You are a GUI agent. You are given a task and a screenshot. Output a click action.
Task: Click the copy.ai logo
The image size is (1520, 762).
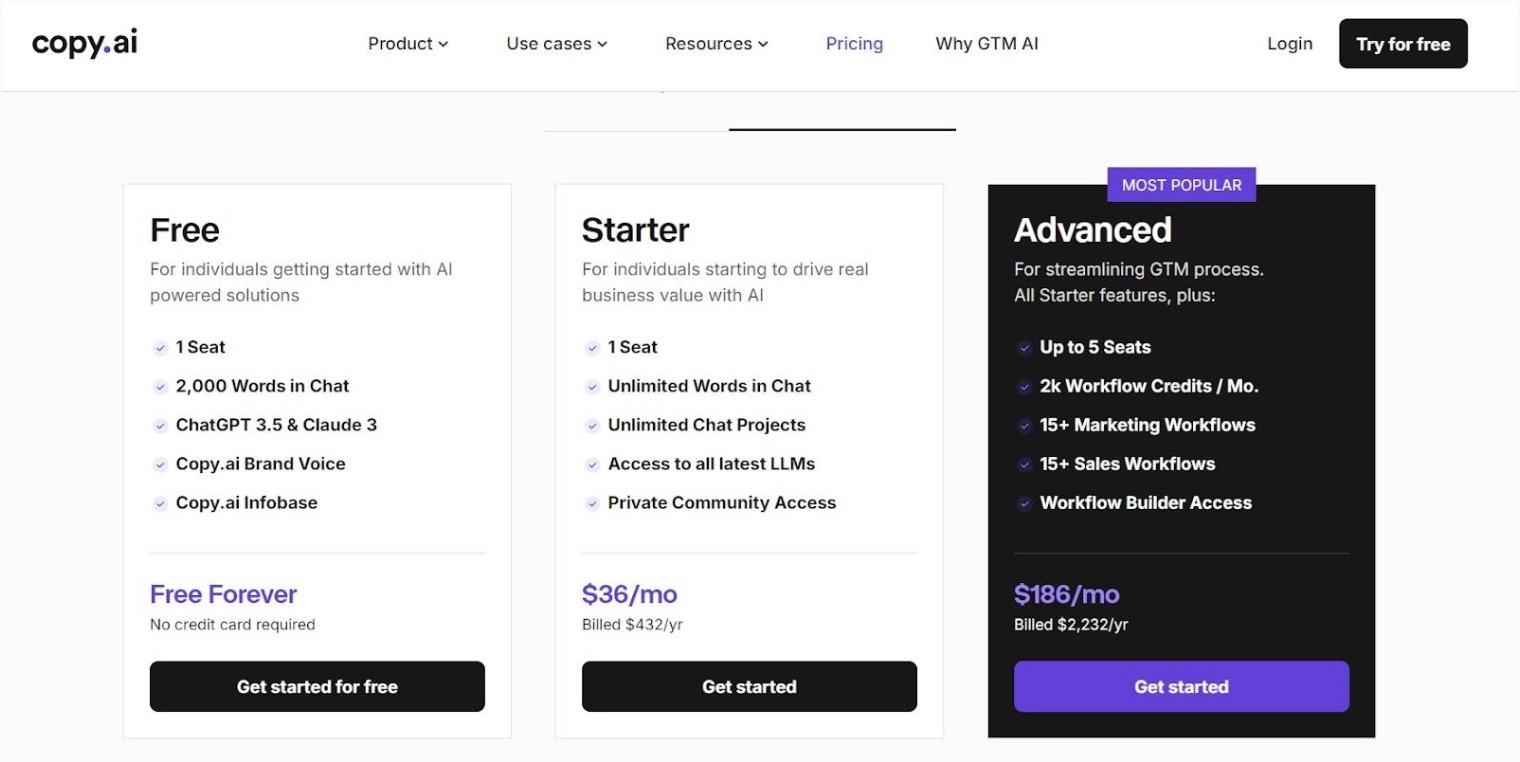coord(84,43)
